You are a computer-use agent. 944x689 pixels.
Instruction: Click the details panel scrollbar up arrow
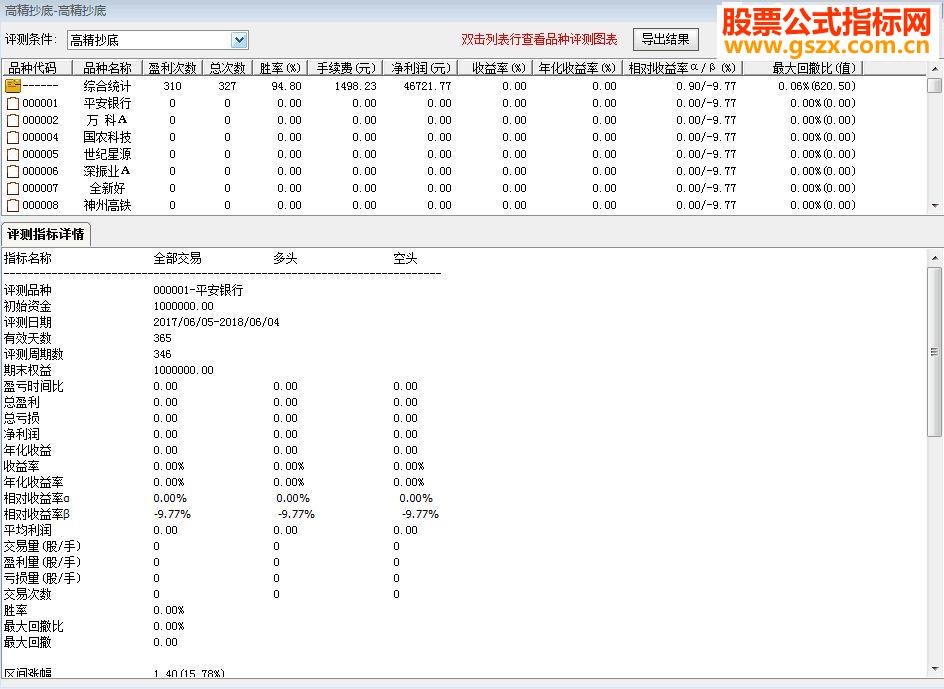click(x=934, y=258)
